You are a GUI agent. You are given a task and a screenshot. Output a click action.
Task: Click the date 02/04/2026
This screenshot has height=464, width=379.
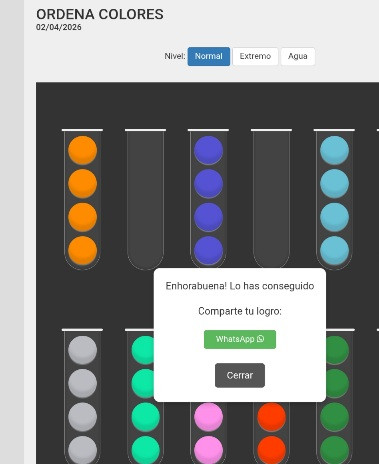click(59, 27)
